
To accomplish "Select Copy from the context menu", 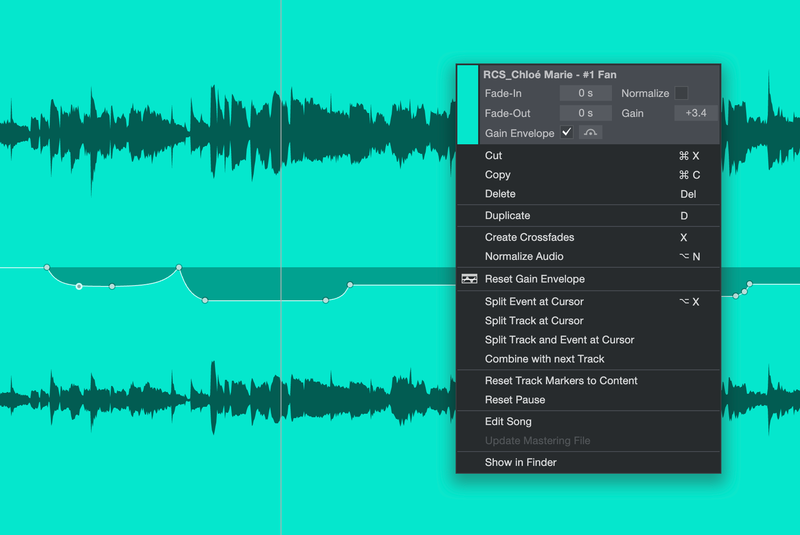I will coord(497,175).
